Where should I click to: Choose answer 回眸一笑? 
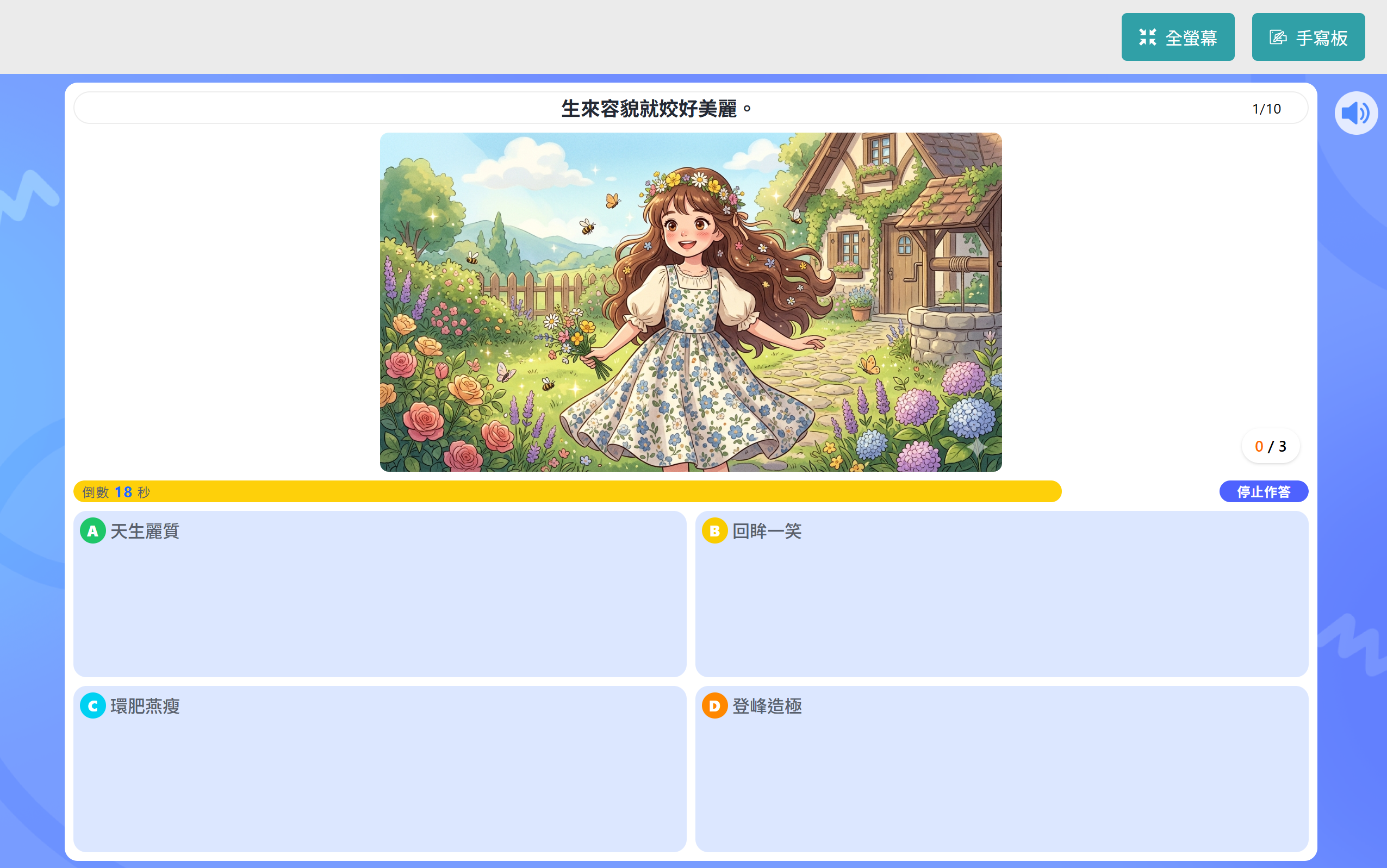click(x=1002, y=594)
